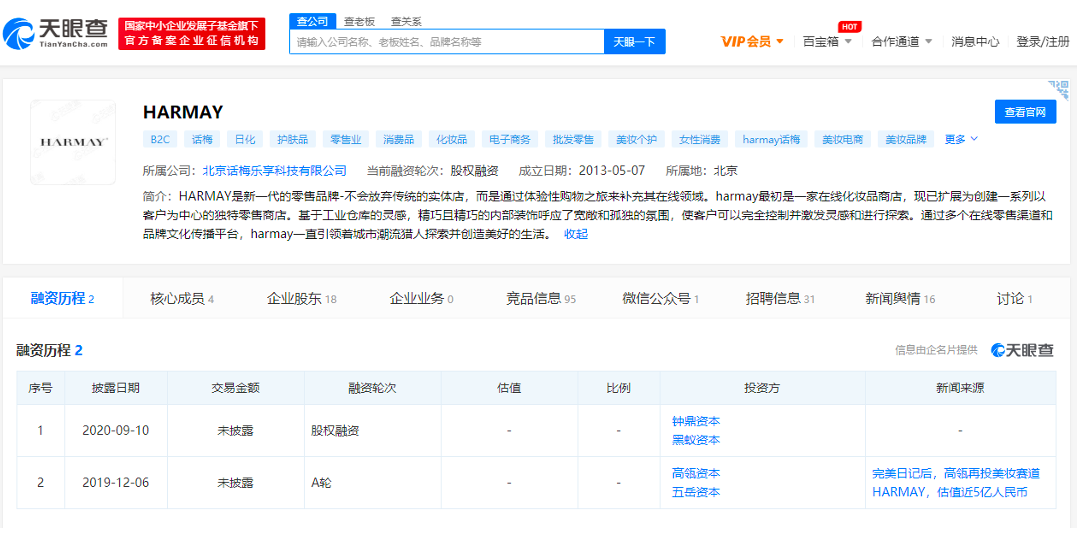Switch to the 查老板 search tab
The image size is (1077, 541).
[x=359, y=21]
